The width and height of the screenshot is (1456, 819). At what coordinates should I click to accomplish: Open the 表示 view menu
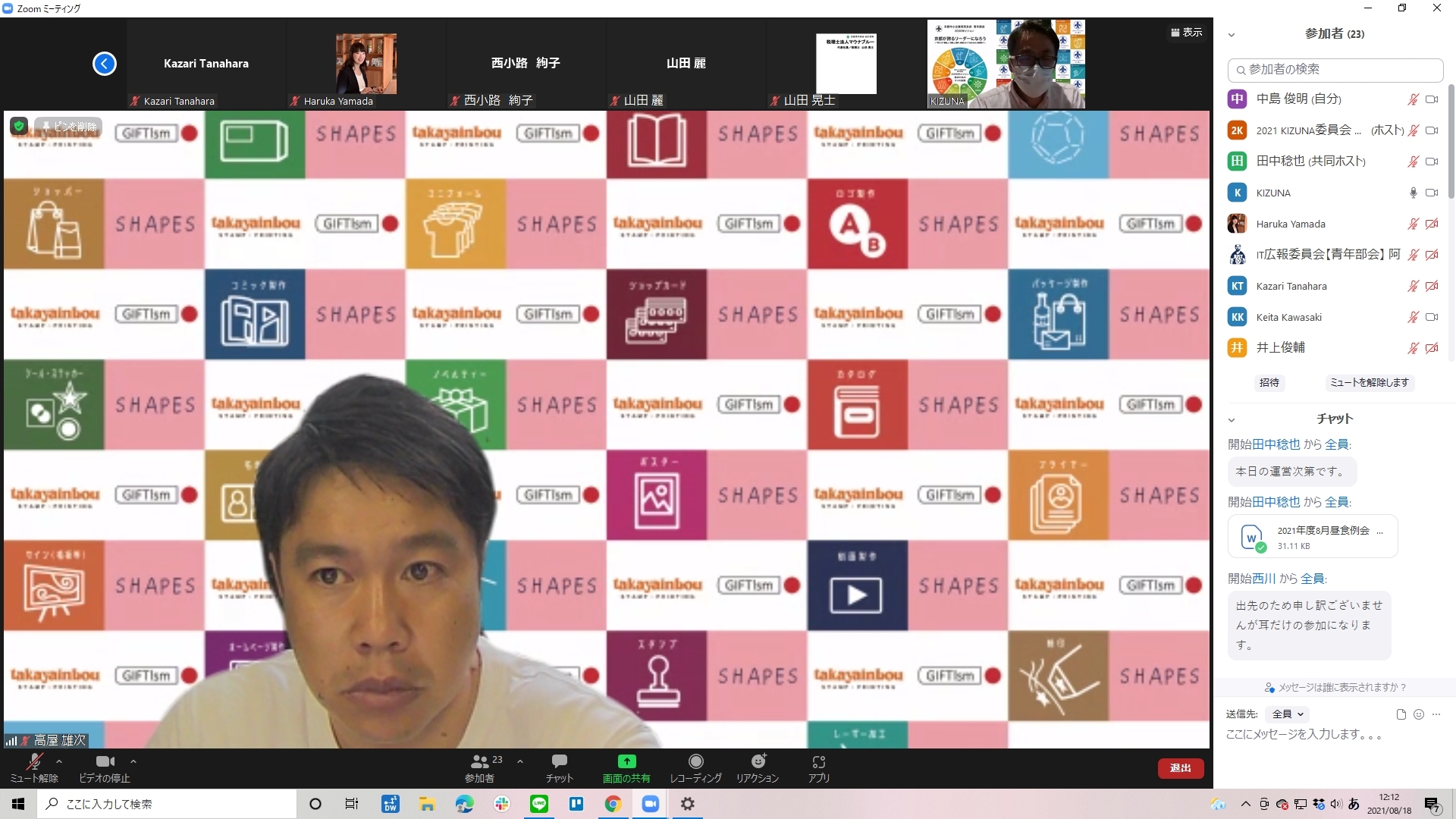1187,33
